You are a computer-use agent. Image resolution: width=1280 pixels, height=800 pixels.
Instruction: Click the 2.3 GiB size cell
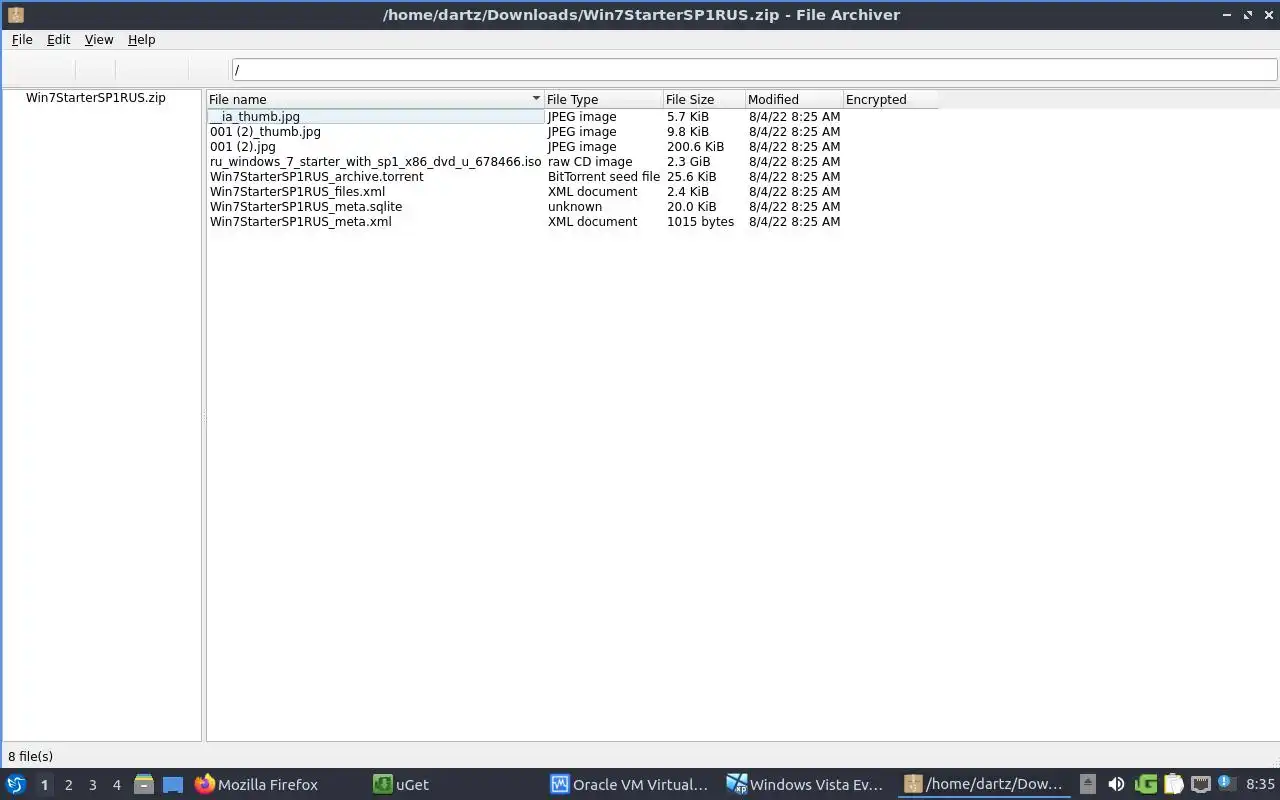tap(689, 162)
